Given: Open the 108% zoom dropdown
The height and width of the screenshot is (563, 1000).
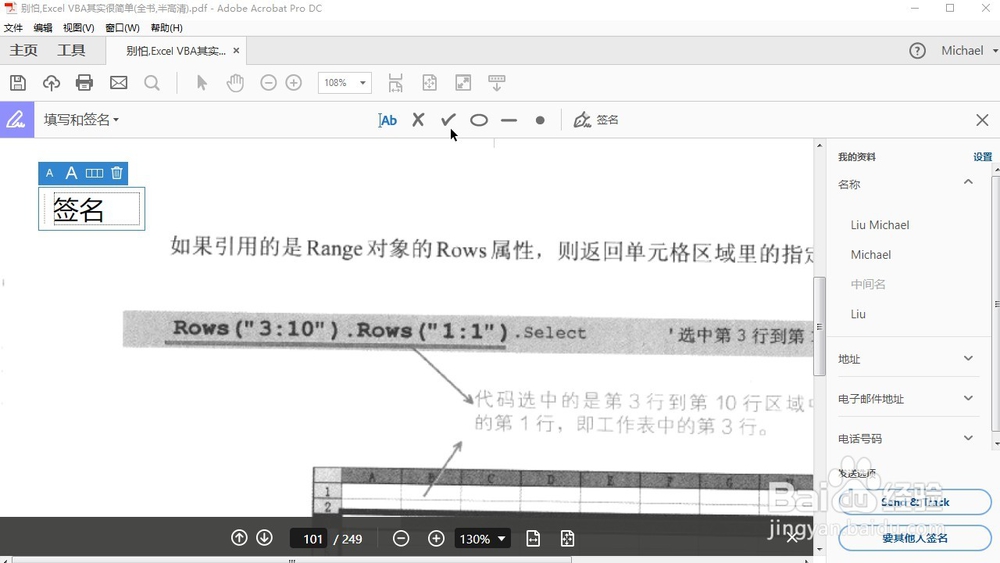Looking at the screenshot, I should click(x=345, y=83).
